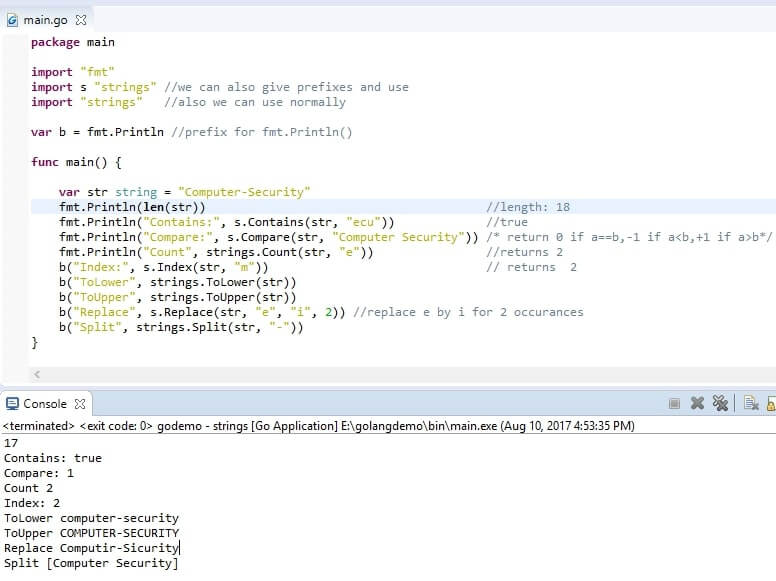Click the 'package main' line
Screen dimensions: 776x581
click(x=73, y=43)
